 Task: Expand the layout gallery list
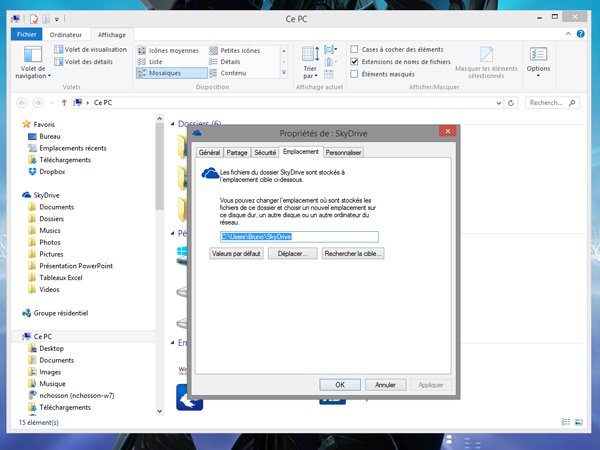(284, 72)
